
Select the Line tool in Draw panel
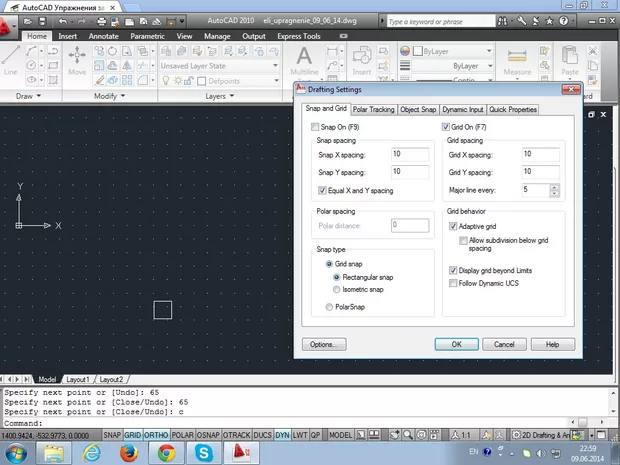(11, 60)
